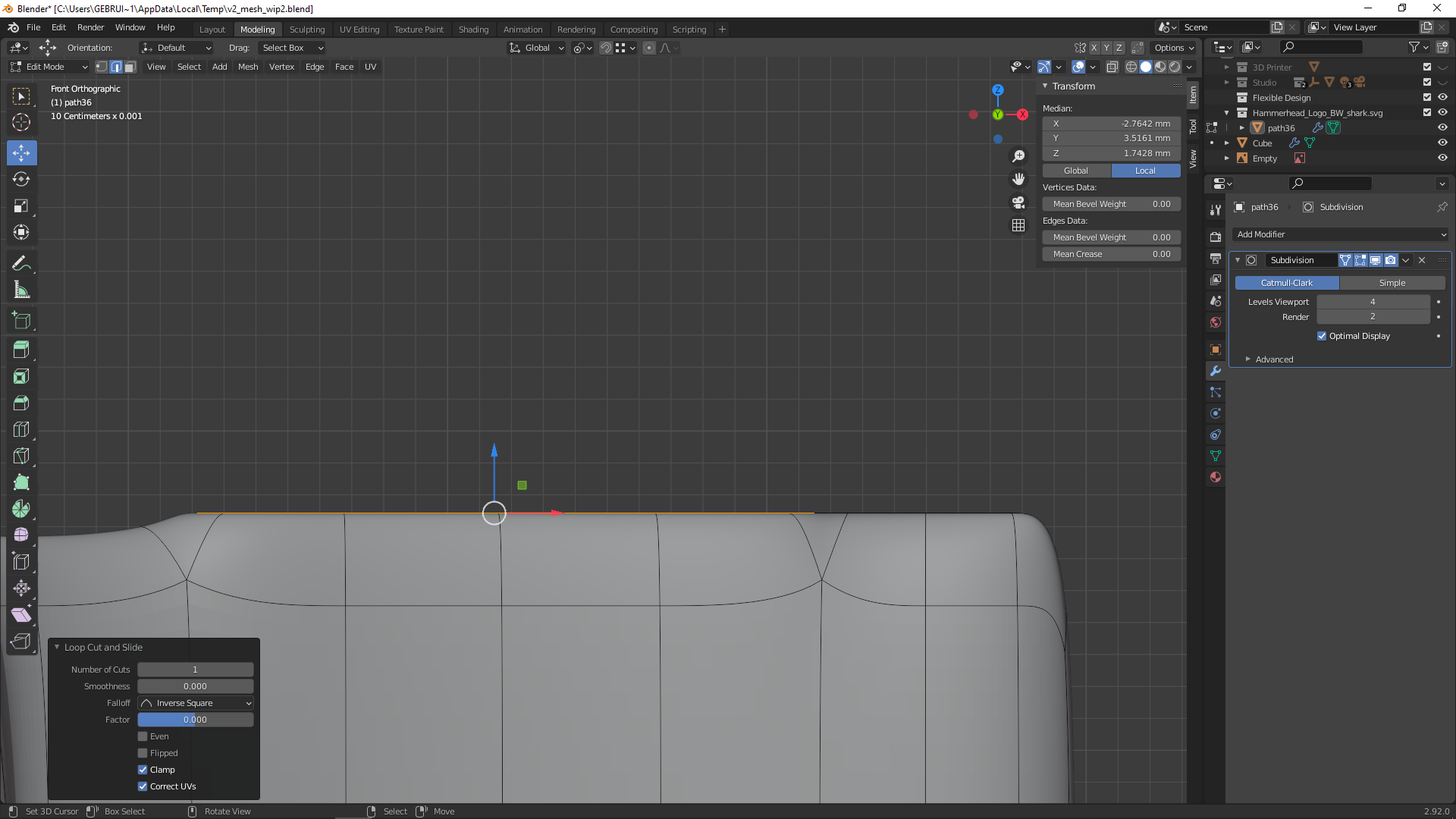Image resolution: width=1456 pixels, height=819 pixels.
Task: Expand the Advanced subdivision section
Action: [1273, 359]
